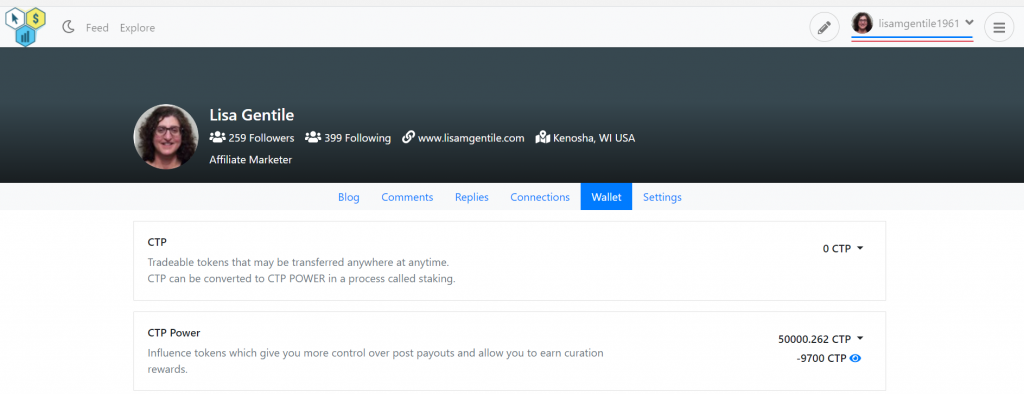Click the Affiliate Marketer bio text
Screen dimensions: 1024x394
click(x=251, y=159)
